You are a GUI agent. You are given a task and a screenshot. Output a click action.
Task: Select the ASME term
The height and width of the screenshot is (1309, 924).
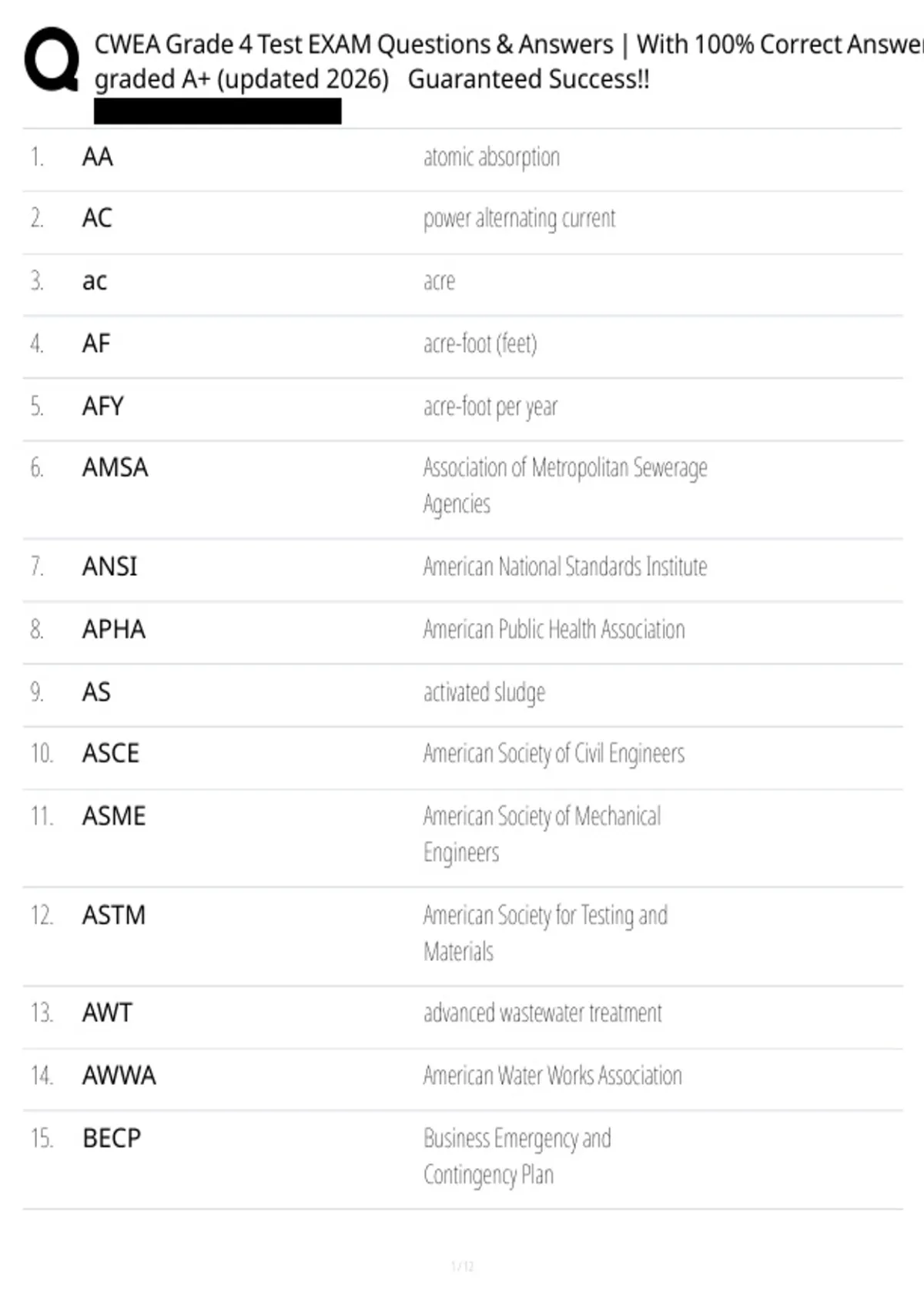coord(114,816)
